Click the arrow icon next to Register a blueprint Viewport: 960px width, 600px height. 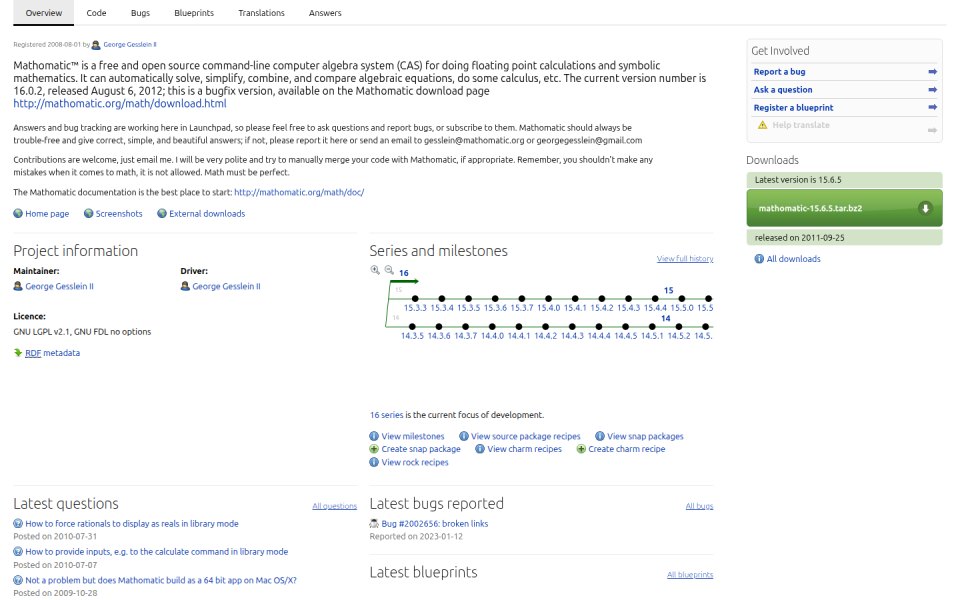coord(932,107)
